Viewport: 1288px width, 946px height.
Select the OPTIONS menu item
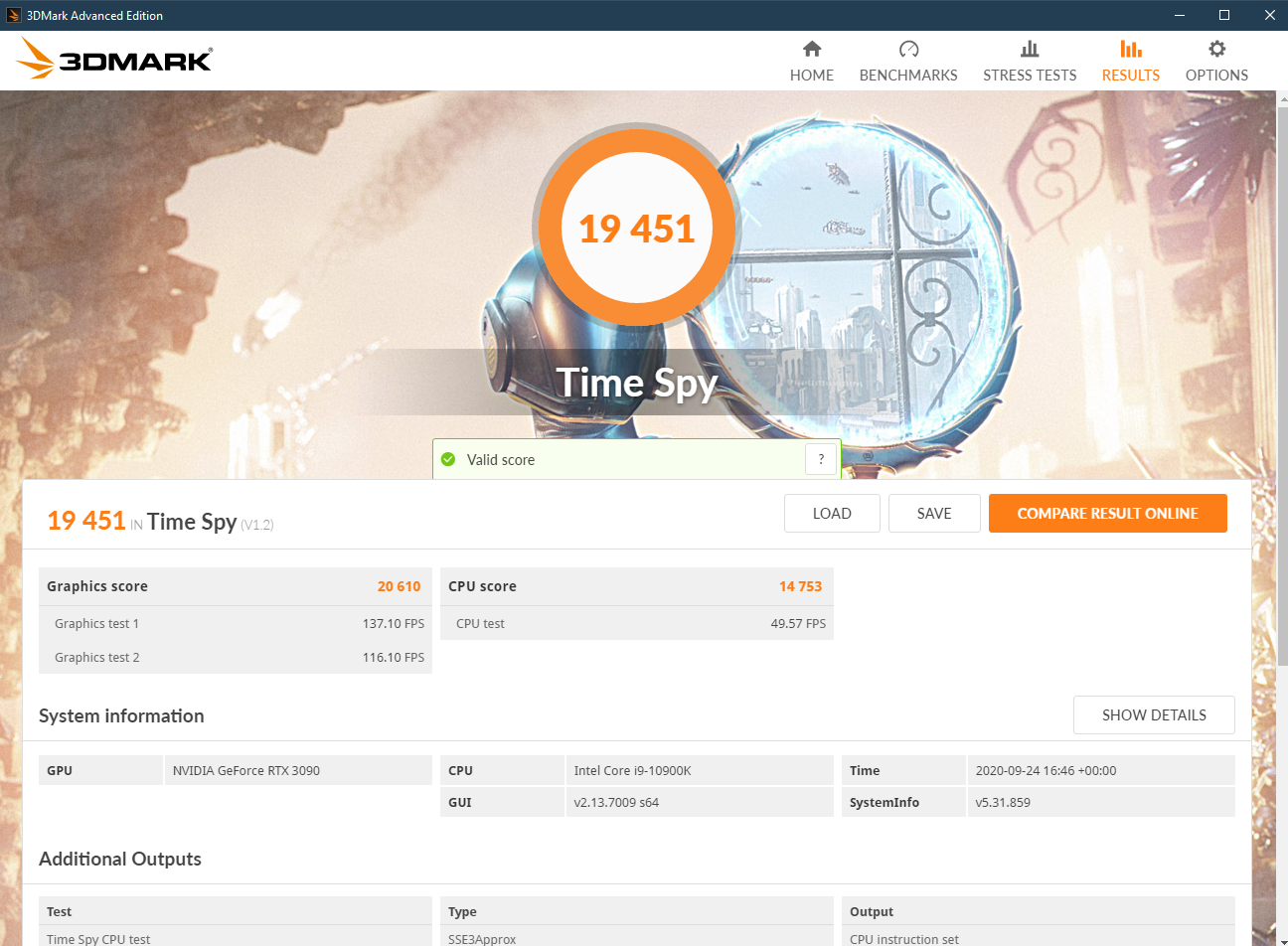1215,75
